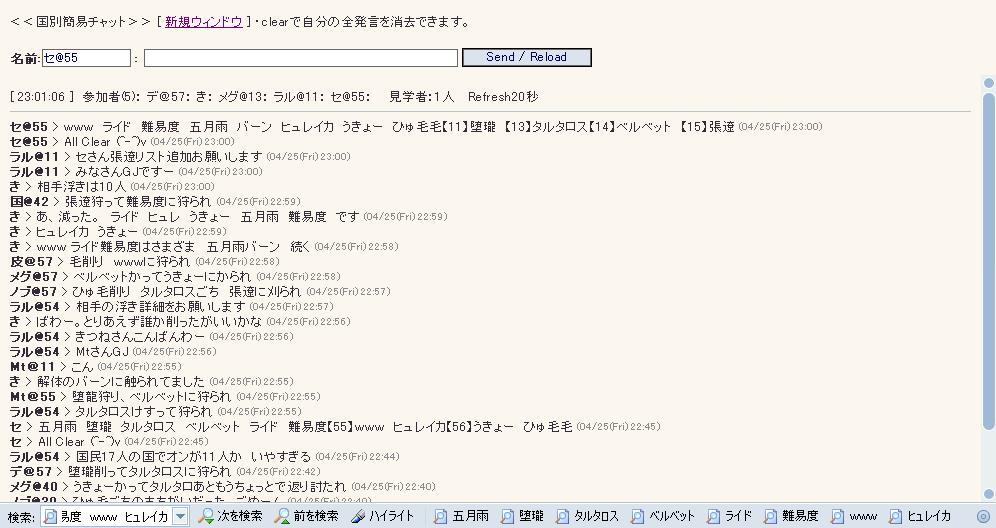Click the ヒュレイカ search keyword button
The height and width of the screenshot is (528, 996).
[x=920, y=516]
